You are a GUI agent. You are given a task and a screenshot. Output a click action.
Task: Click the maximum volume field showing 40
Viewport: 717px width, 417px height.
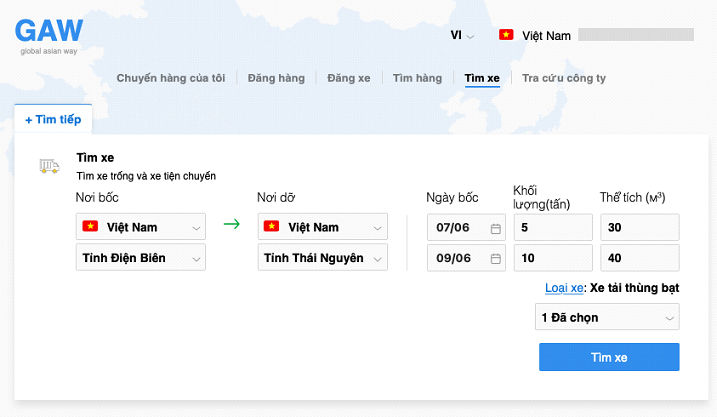[x=639, y=258]
